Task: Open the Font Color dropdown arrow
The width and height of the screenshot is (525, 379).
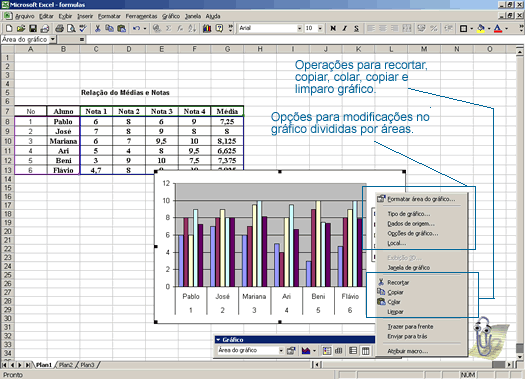Action: (507, 28)
